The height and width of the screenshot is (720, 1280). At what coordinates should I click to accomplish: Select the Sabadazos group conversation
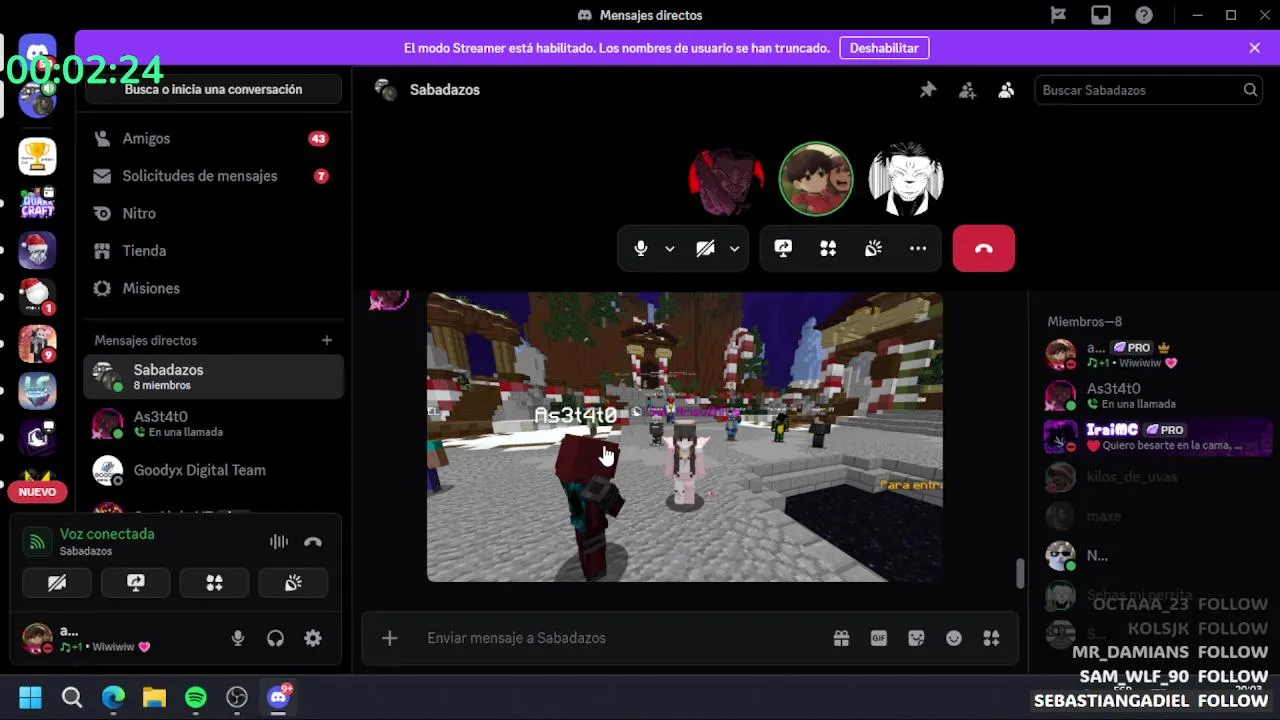click(213, 377)
